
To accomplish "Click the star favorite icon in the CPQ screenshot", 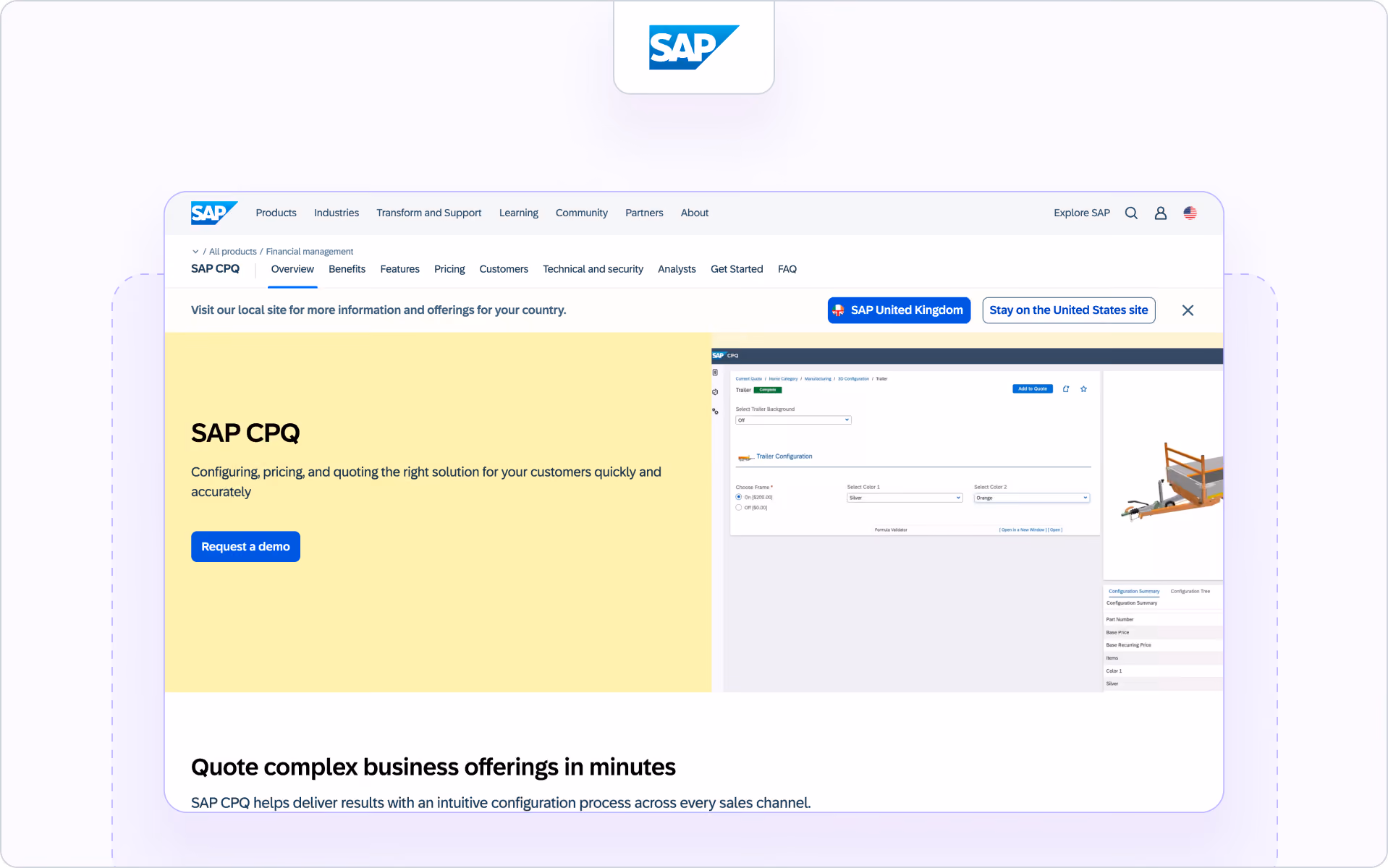I will [1083, 389].
